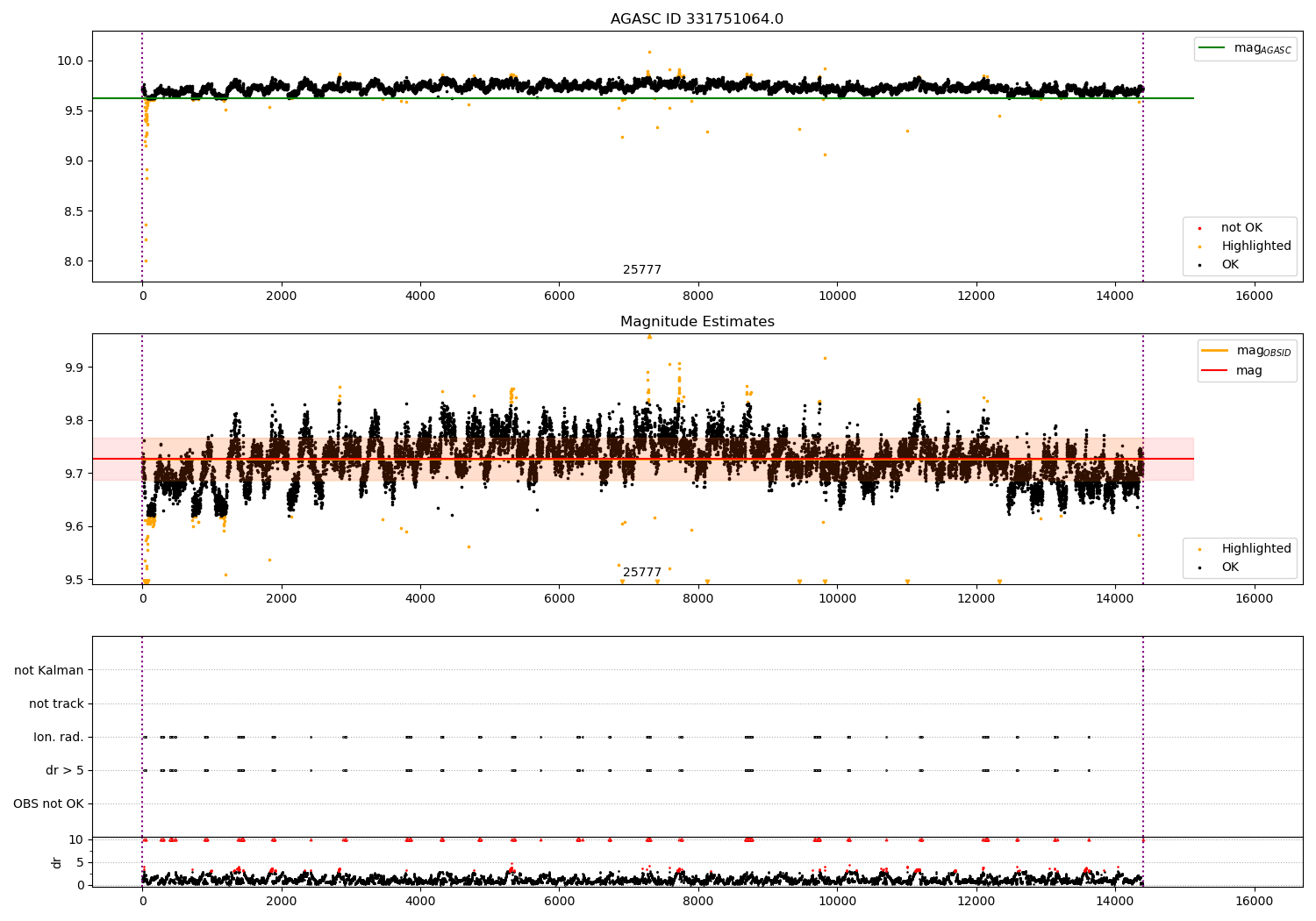
Task: Click the '8.5' y-axis tick of top plot
Action: point(75,211)
